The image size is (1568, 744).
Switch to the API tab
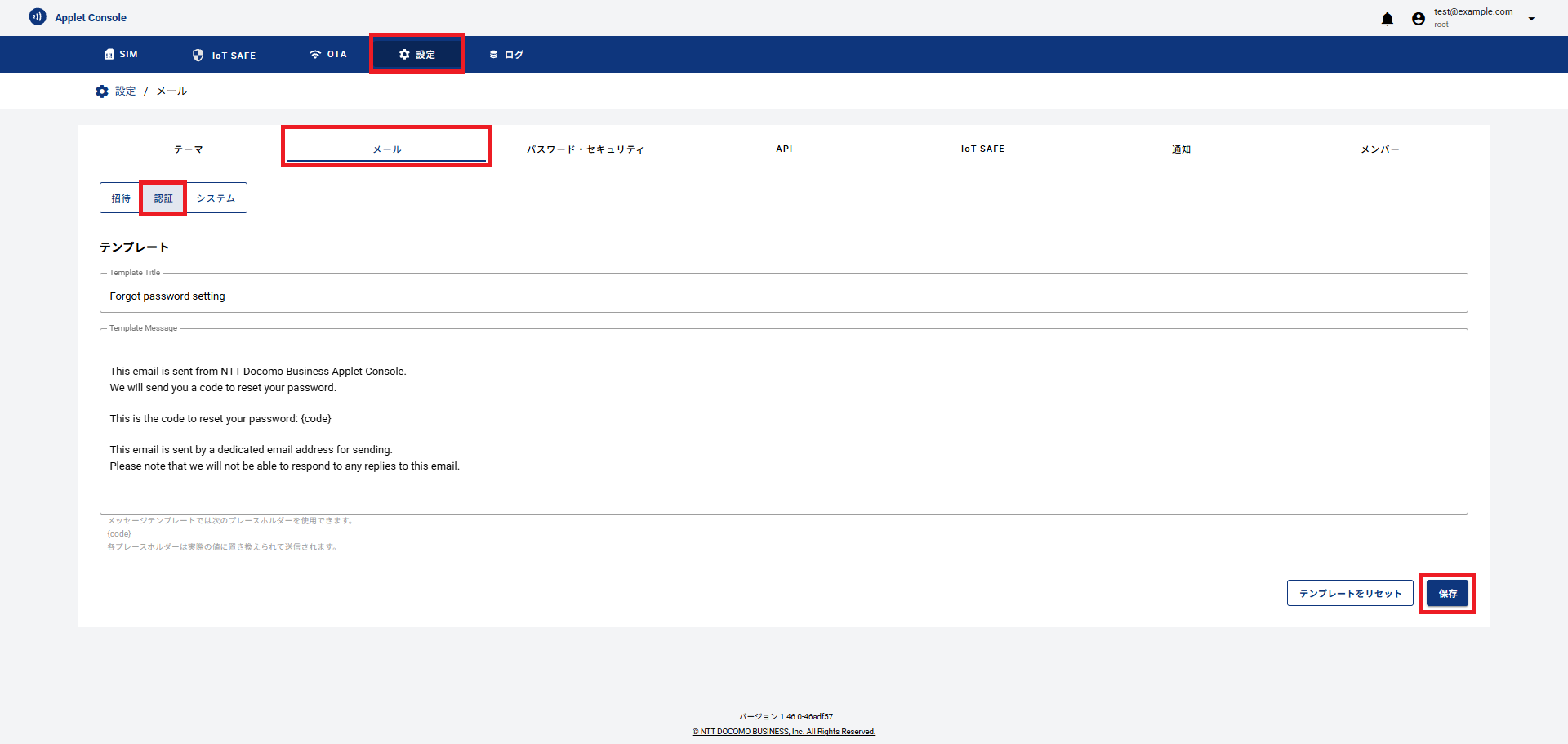tap(784, 149)
